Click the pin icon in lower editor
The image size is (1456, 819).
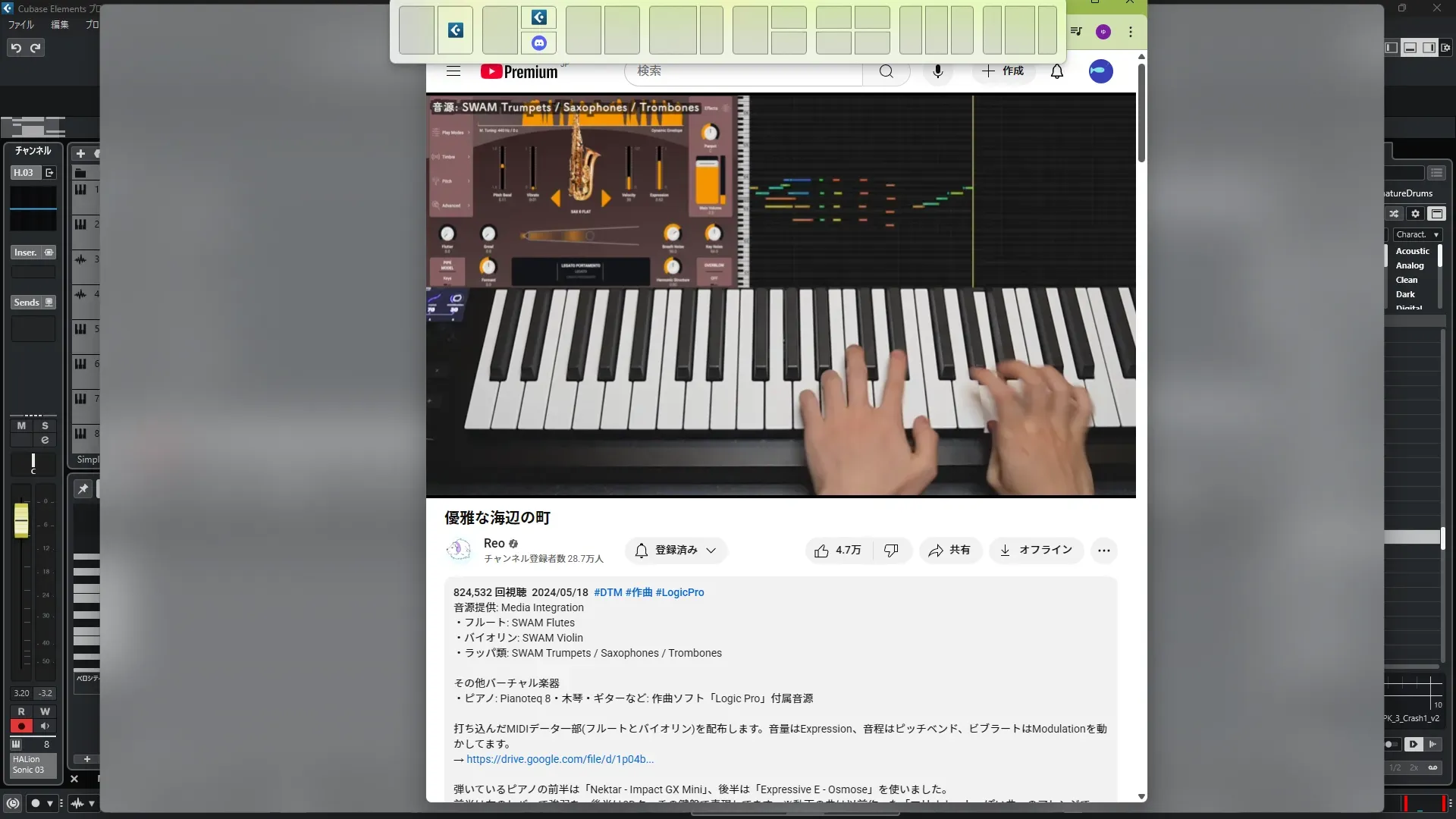coord(83,489)
